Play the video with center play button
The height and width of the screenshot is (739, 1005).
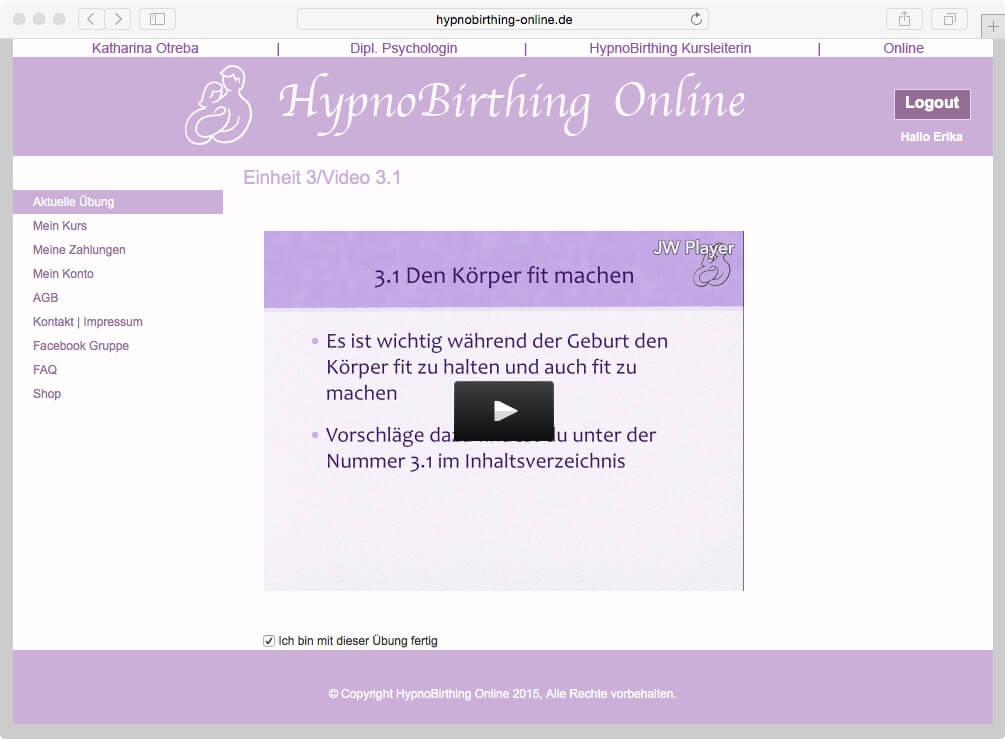click(x=504, y=411)
